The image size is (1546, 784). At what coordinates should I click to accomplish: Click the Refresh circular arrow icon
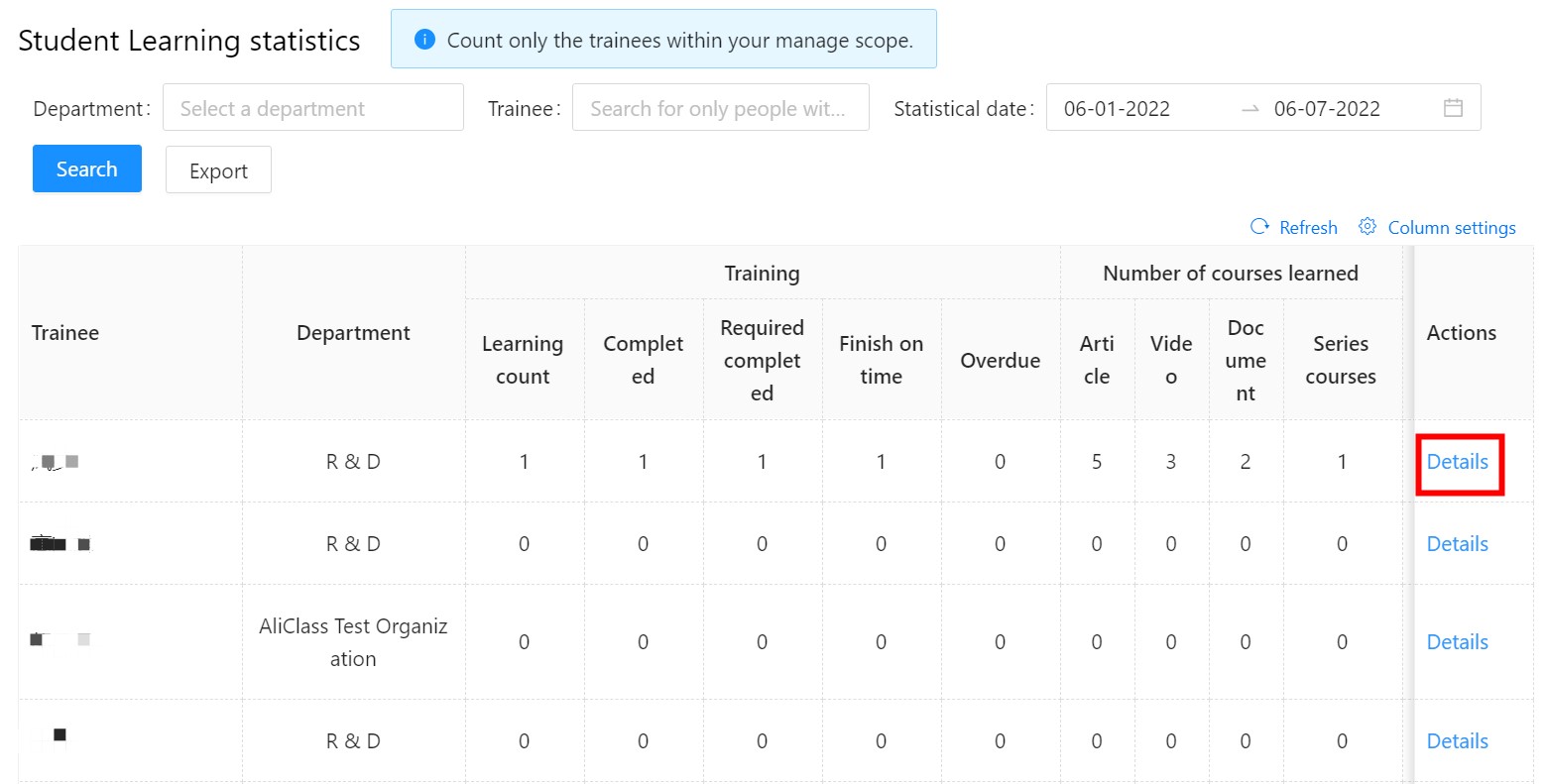coord(1259,227)
